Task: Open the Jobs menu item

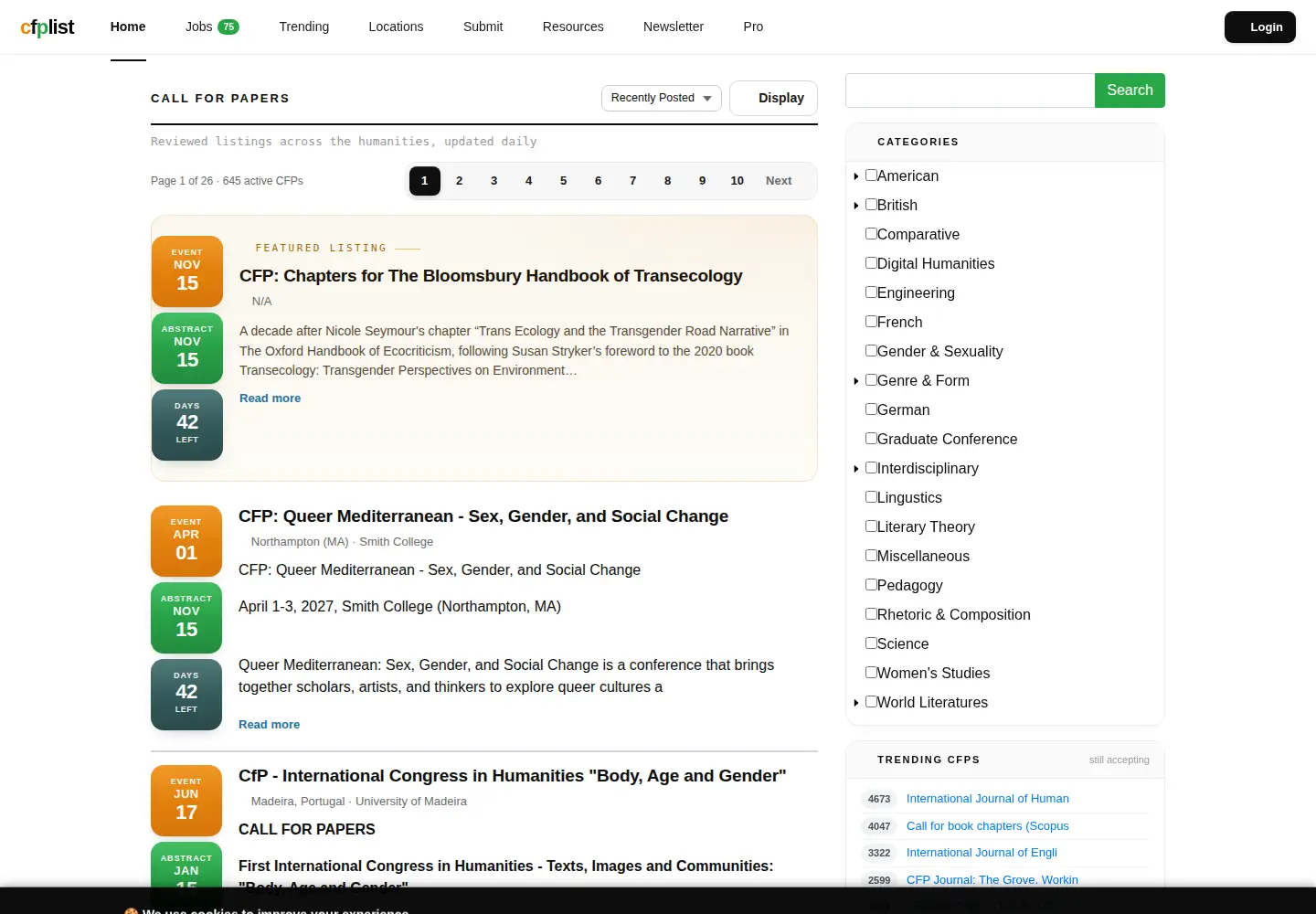Action: click(212, 27)
